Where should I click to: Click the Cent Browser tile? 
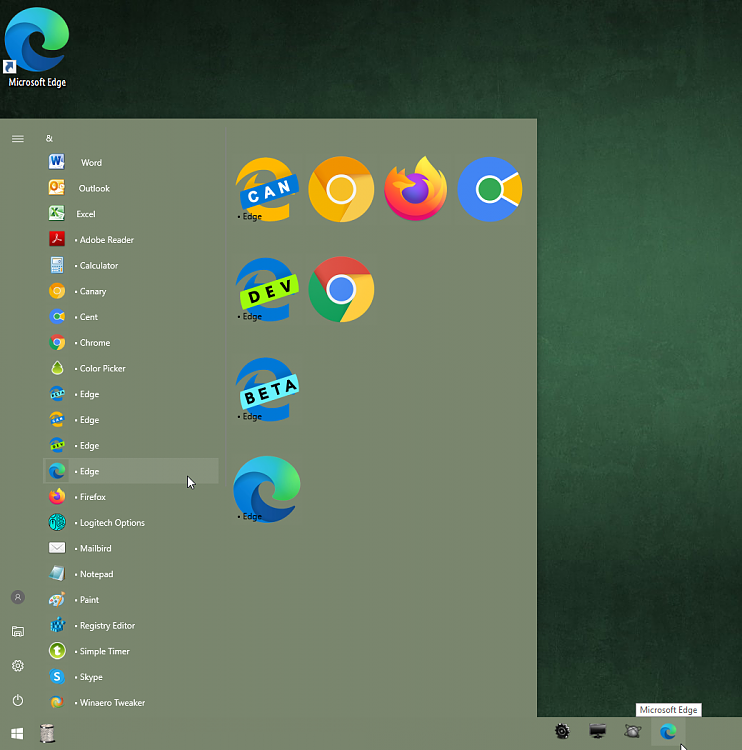point(490,189)
